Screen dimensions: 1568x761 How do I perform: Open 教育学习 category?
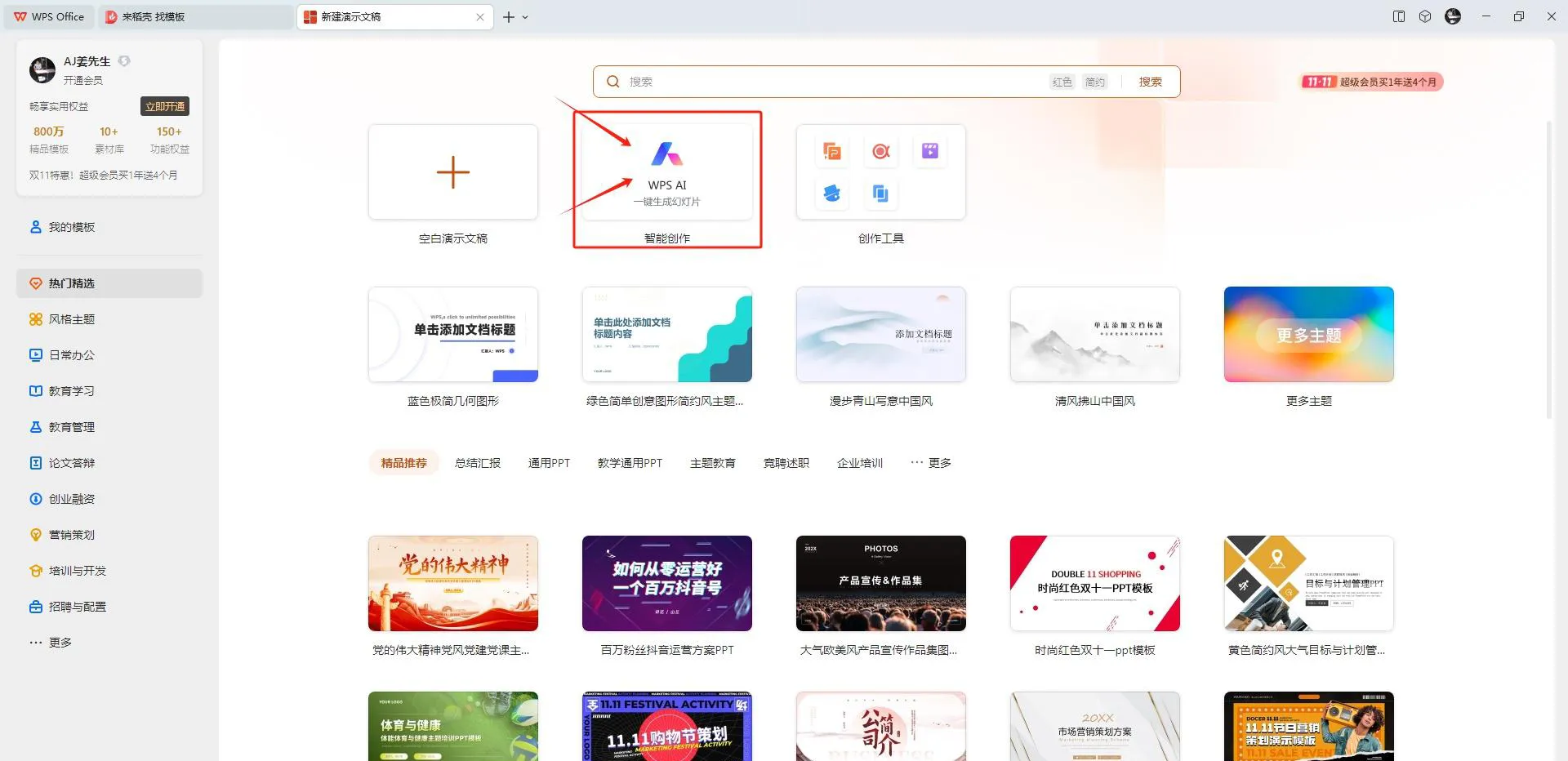(109, 391)
